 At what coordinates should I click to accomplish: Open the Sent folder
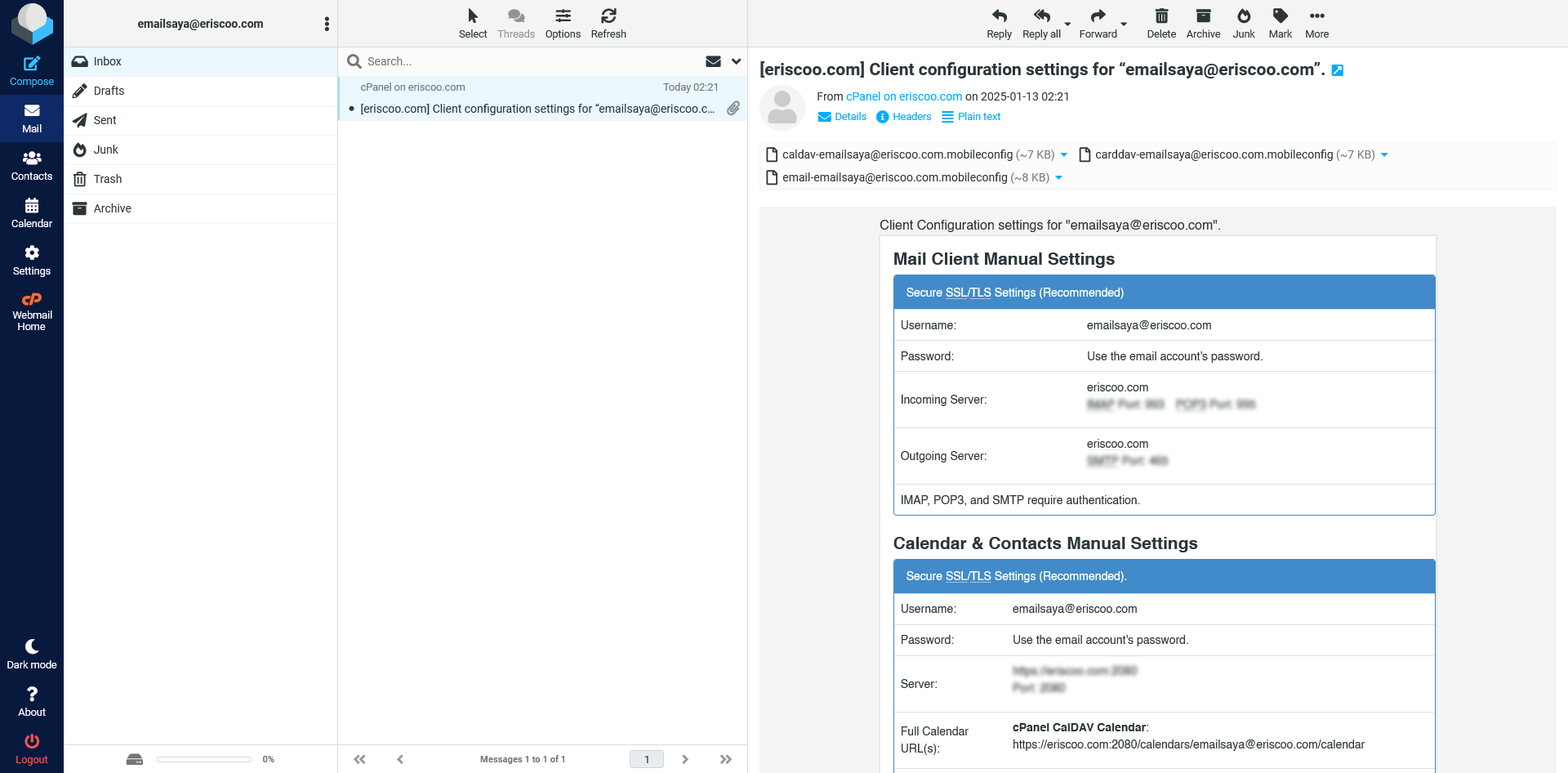(x=105, y=120)
